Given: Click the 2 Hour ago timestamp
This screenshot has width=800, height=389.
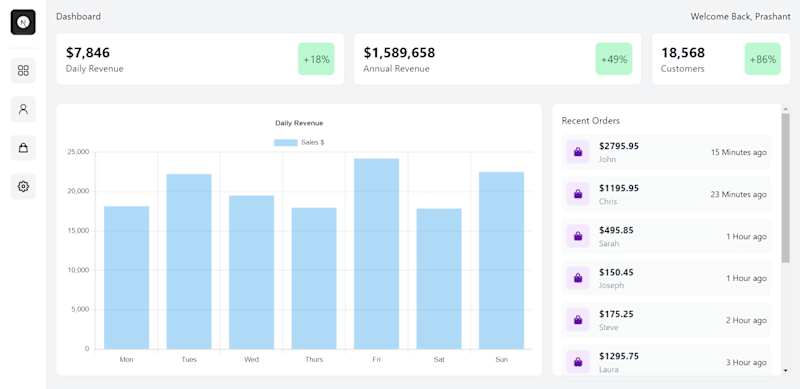Looking at the screenshot, I should (x=746, y=320).
